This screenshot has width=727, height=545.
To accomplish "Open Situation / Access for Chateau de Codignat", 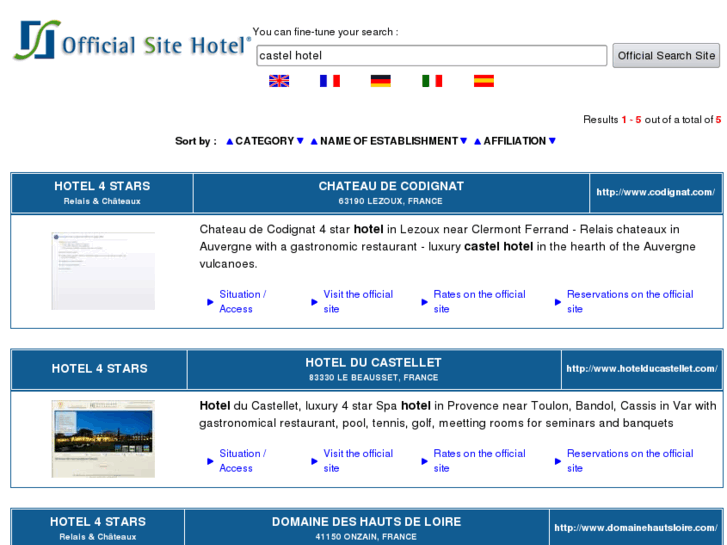I will tap(242, 301).
